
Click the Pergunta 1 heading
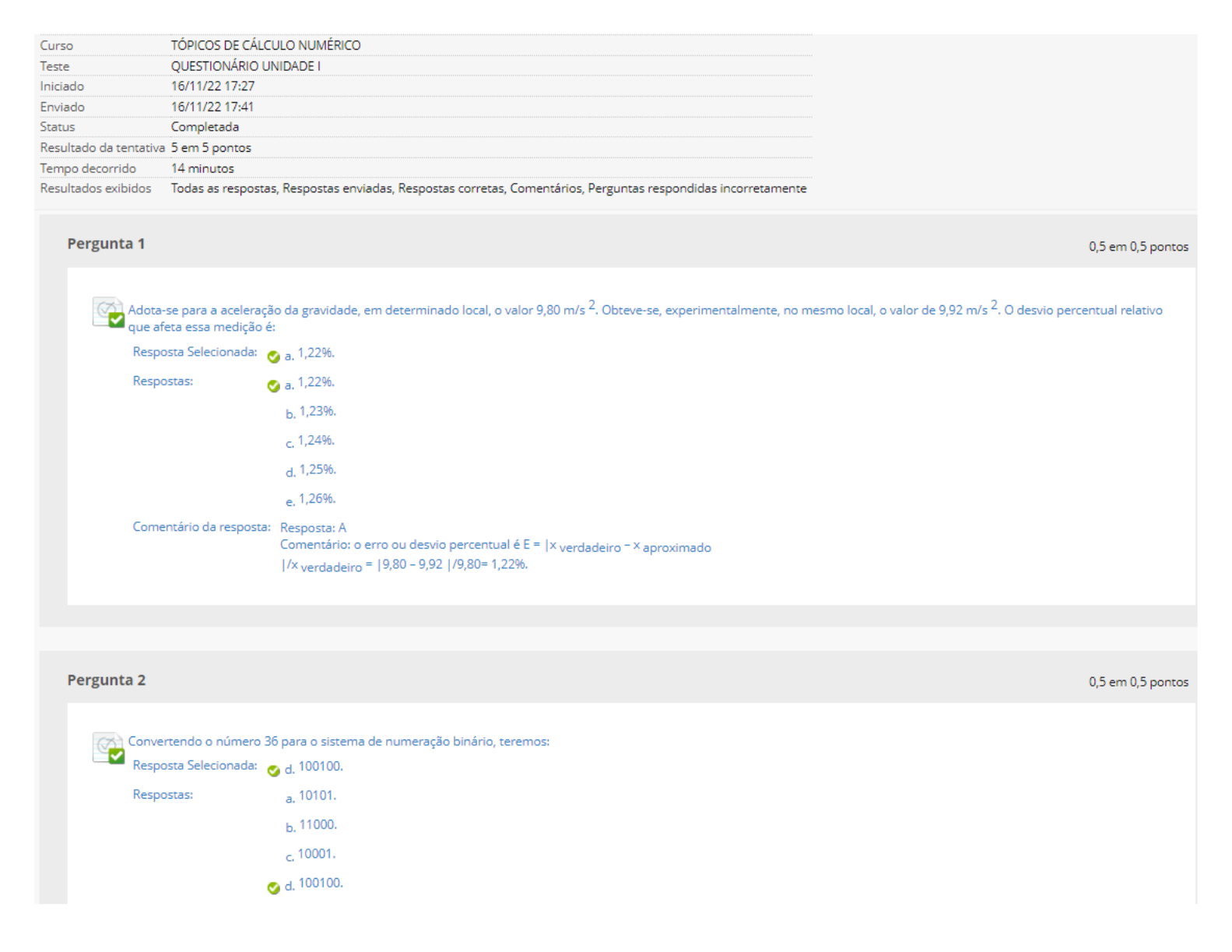(106, 244)
